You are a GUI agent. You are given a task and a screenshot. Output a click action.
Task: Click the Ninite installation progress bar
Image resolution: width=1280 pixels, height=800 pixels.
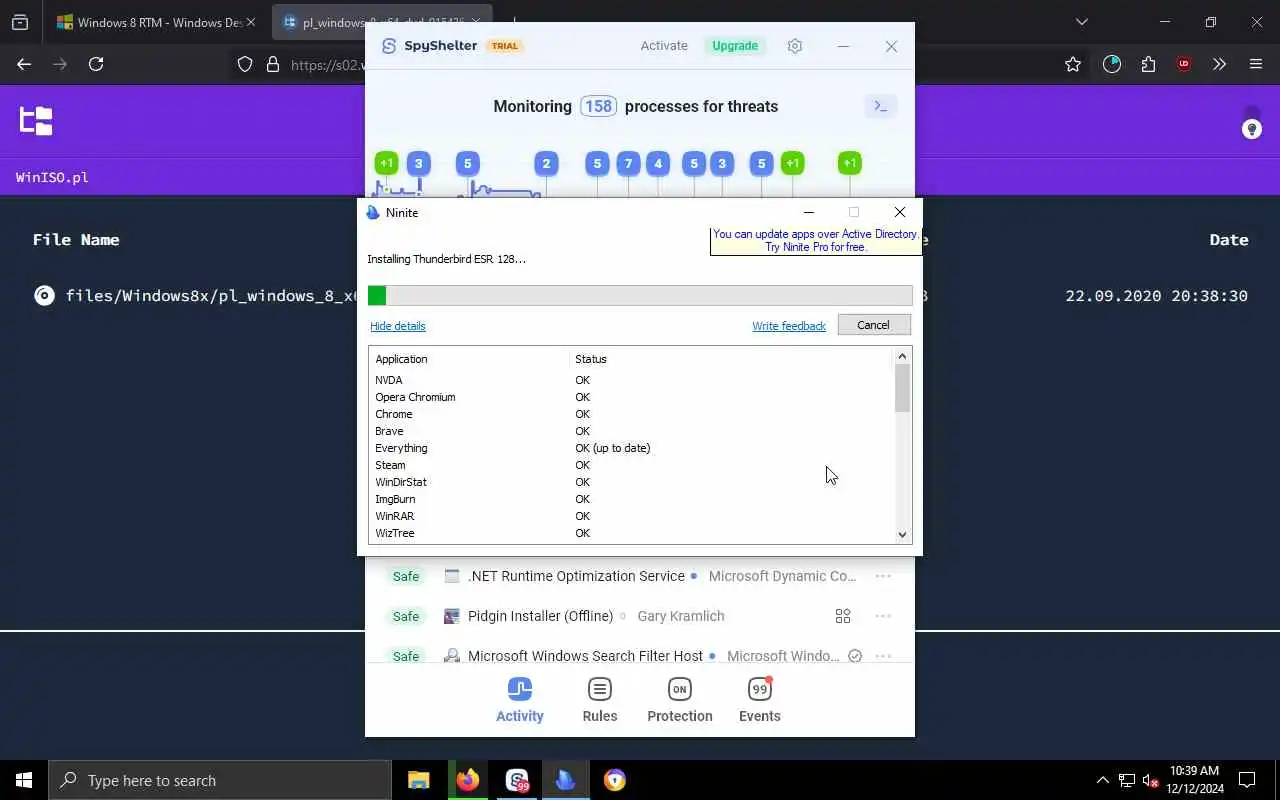click(640, 295)
